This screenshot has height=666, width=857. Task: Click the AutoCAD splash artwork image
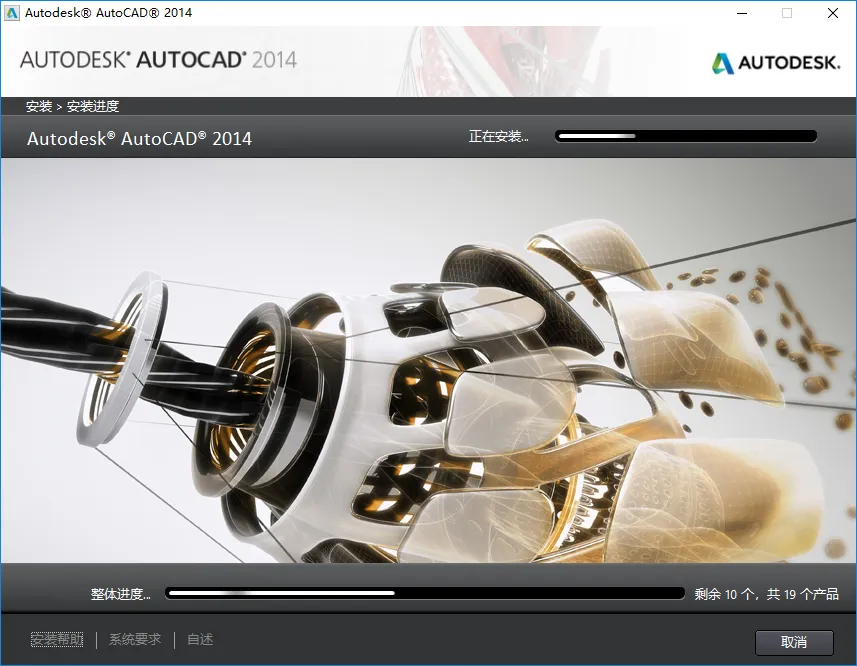(x=428, y=361)
